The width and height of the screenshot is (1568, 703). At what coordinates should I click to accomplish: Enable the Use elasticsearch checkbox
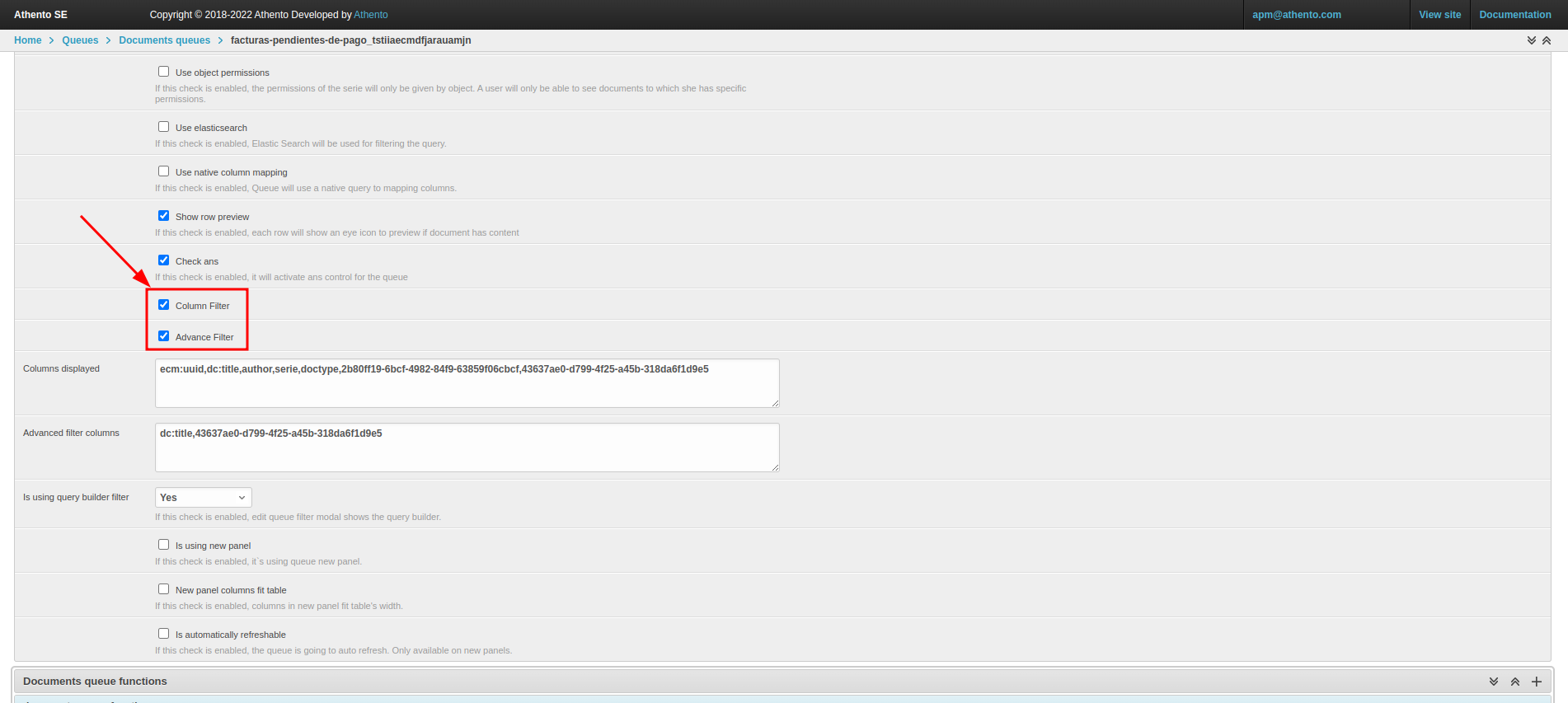click(x=163, y=127)
